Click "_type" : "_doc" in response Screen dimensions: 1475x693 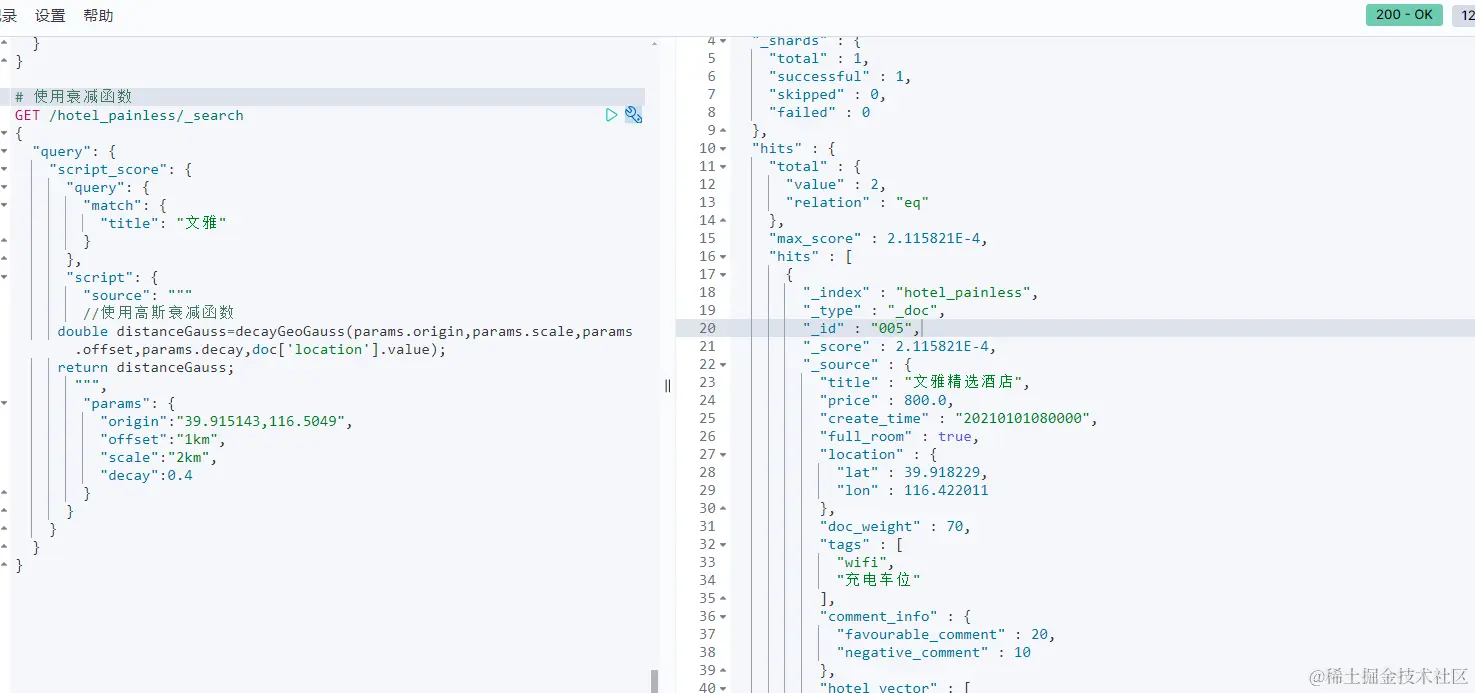coord(874,310)
